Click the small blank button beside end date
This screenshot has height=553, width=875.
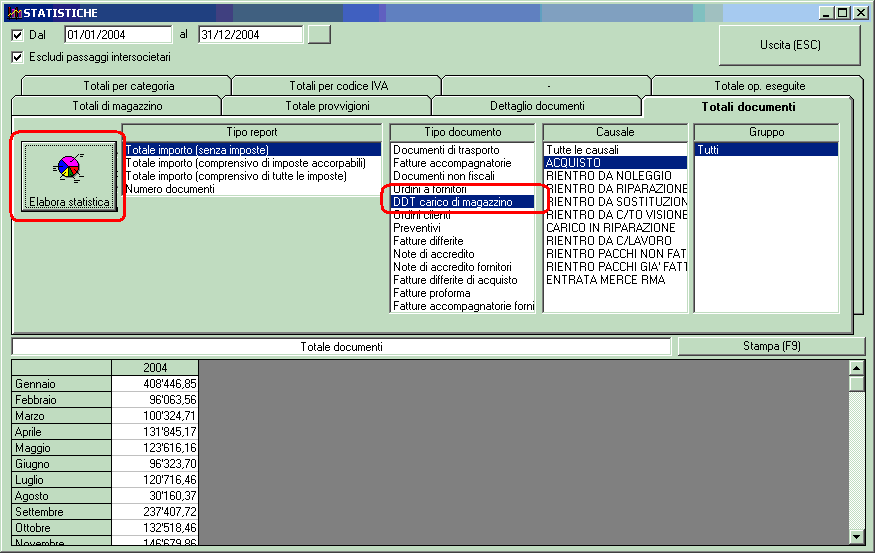tap(319, 35)
